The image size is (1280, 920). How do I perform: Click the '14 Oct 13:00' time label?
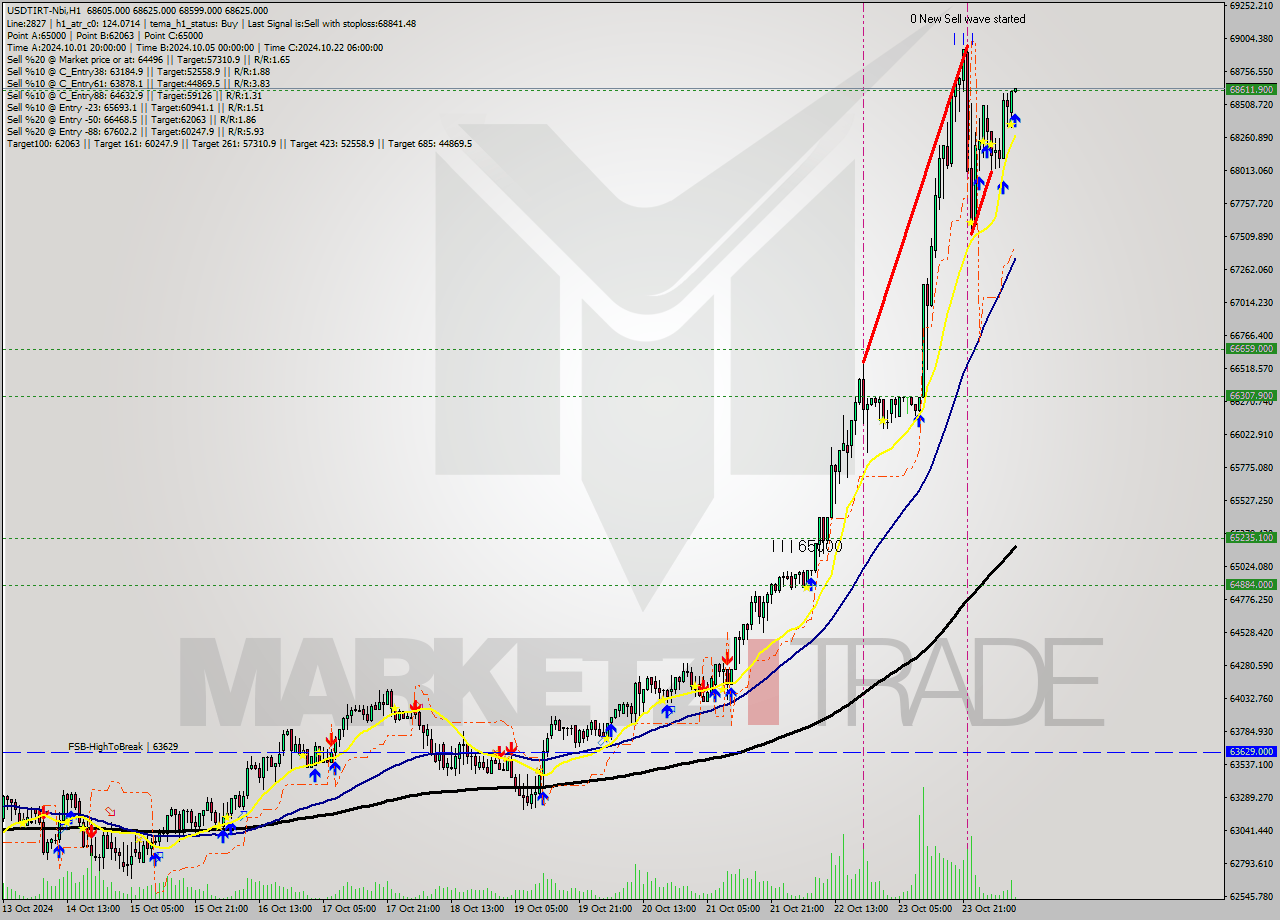click(x=93, y=909)
